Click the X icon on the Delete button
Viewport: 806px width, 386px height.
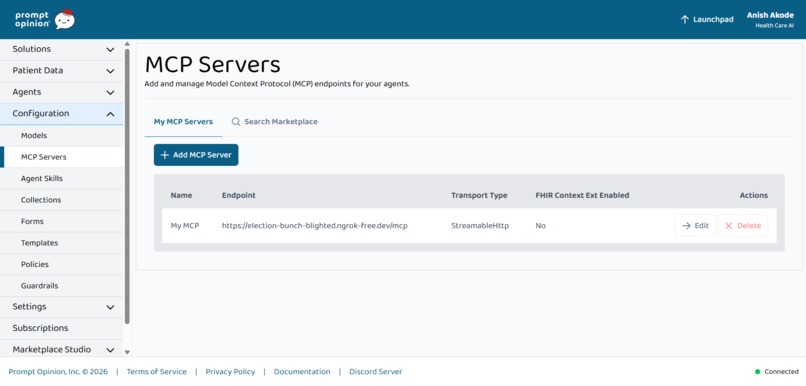[728, 226]
